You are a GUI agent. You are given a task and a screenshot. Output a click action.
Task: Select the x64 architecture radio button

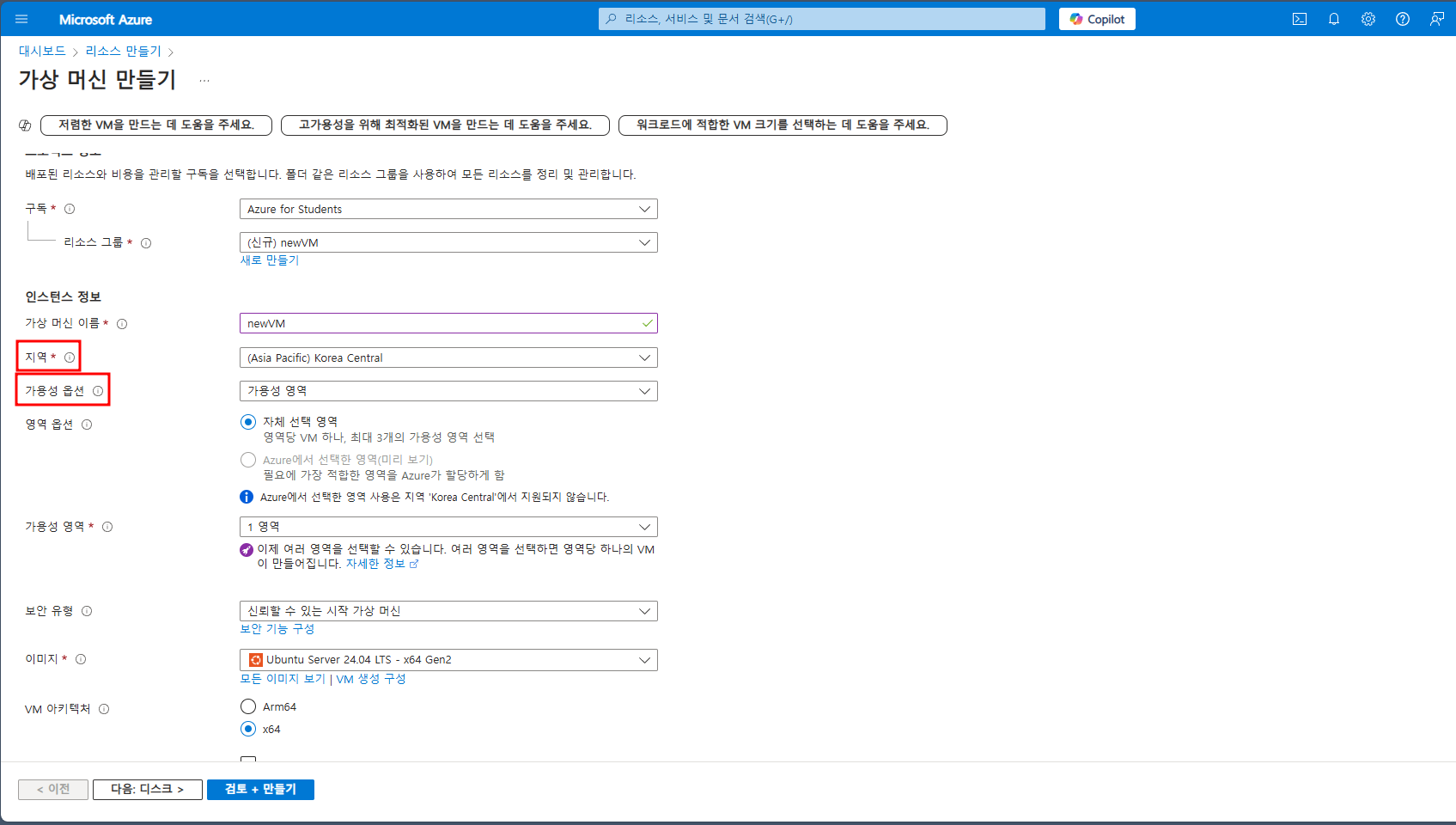pos(248,729)
